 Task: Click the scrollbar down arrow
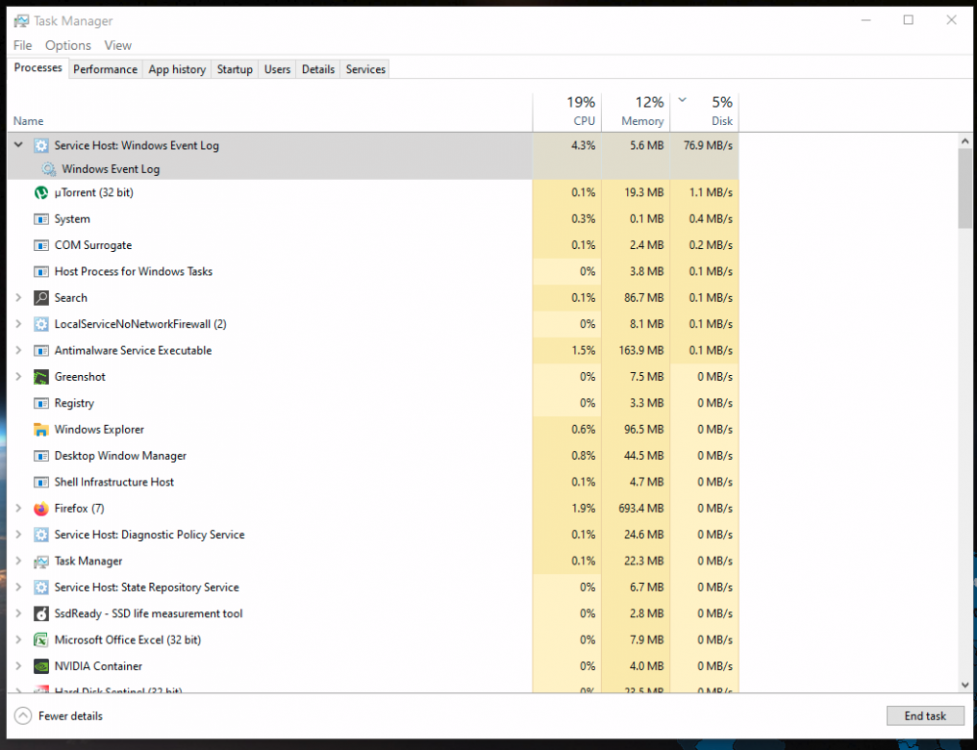tap(965, 685)
